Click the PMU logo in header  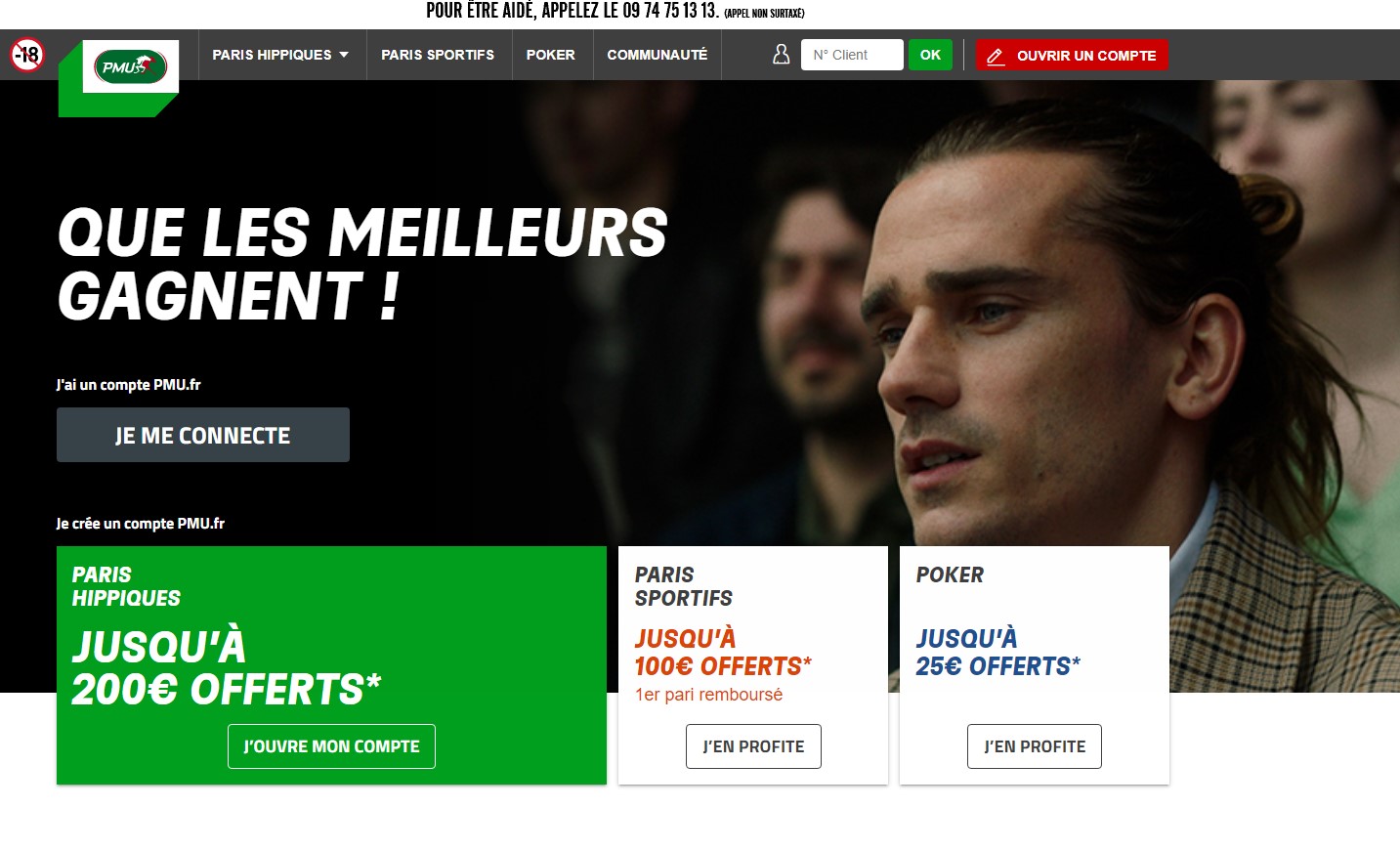pyautogui.click(x=131, y=66)
